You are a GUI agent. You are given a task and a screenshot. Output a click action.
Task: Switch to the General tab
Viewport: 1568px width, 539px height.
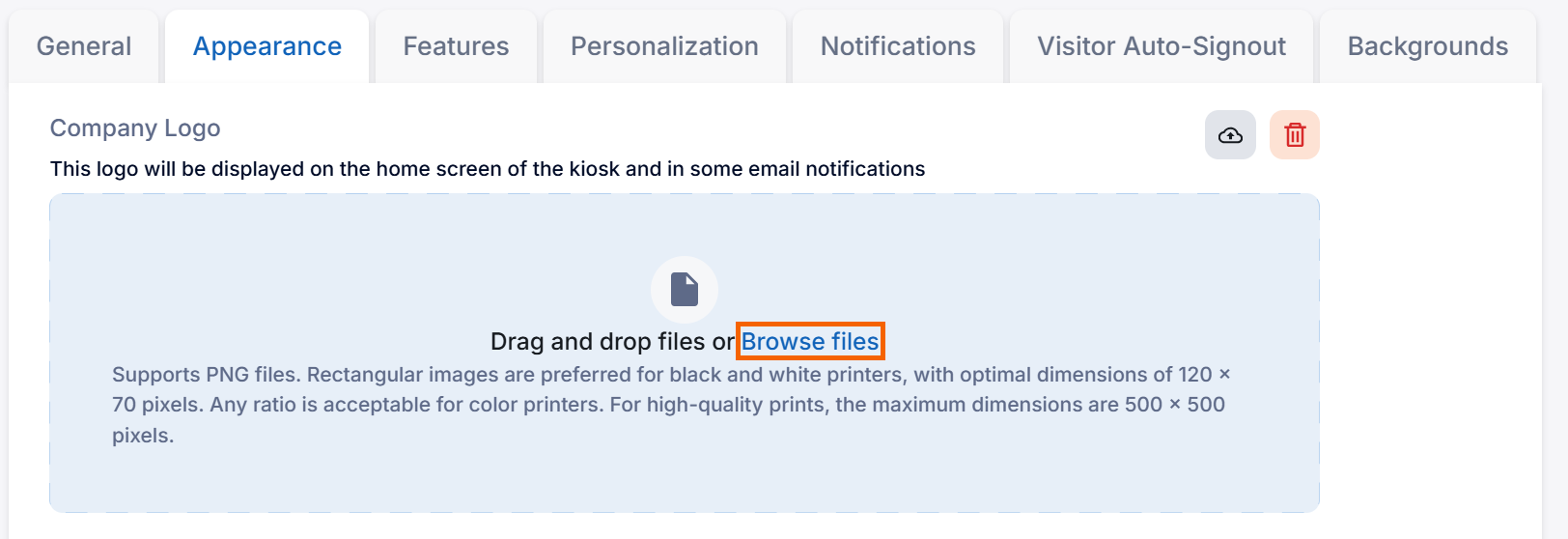(84, 46)
